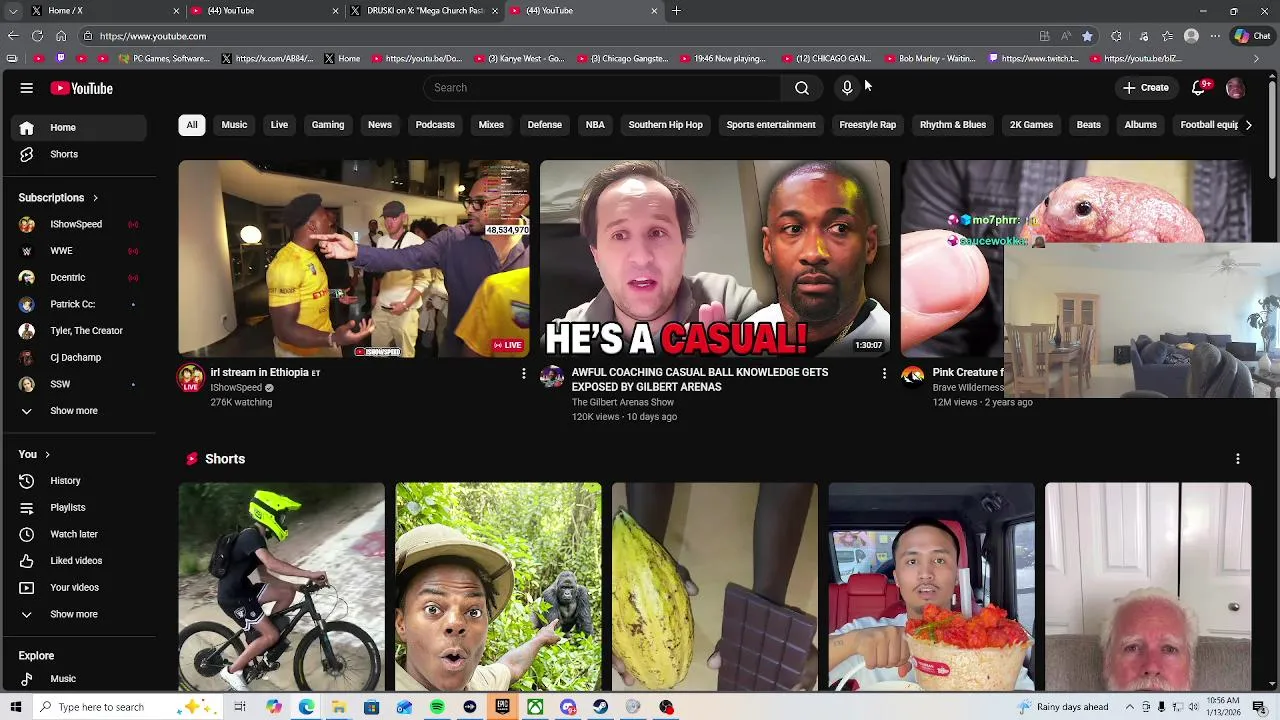The width and height of the screenshot is (1280, 720).
Task: Open Watch later in the sidebar
Action: (80, 534)
